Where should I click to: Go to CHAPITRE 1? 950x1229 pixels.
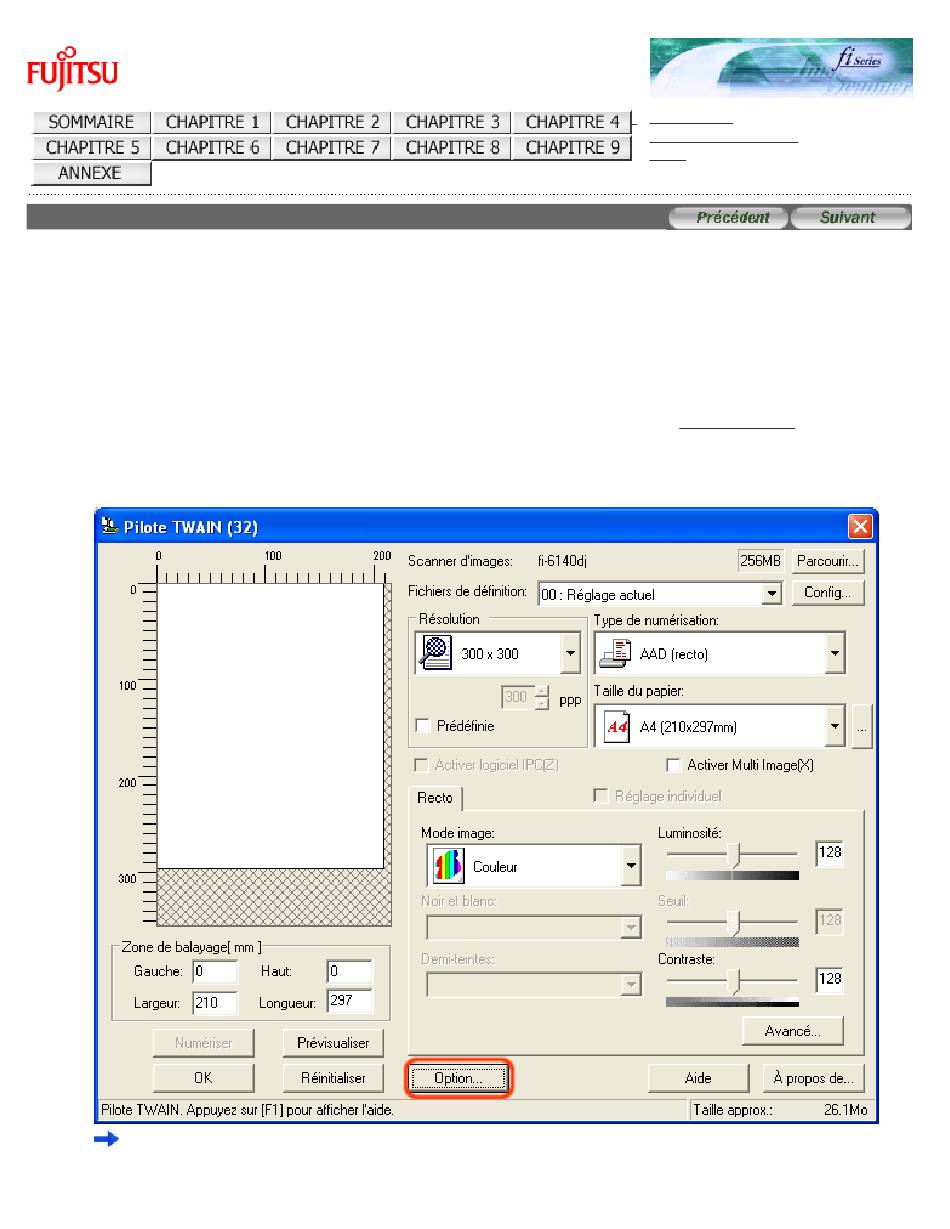click(x=211, y=122)
